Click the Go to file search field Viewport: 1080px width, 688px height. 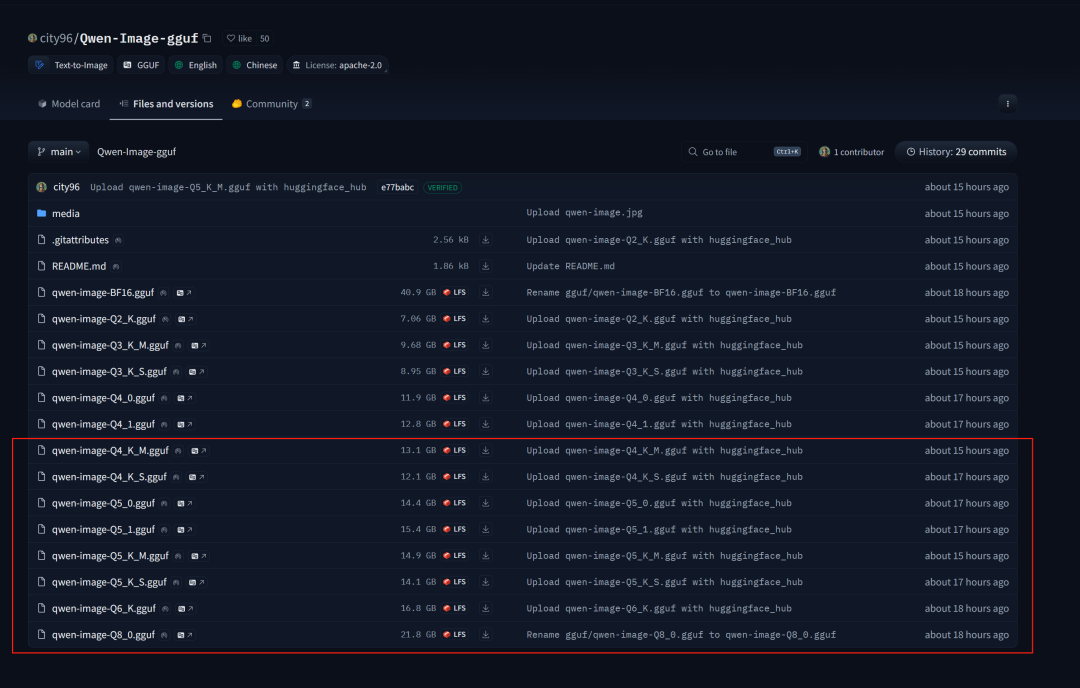point(744,152)
